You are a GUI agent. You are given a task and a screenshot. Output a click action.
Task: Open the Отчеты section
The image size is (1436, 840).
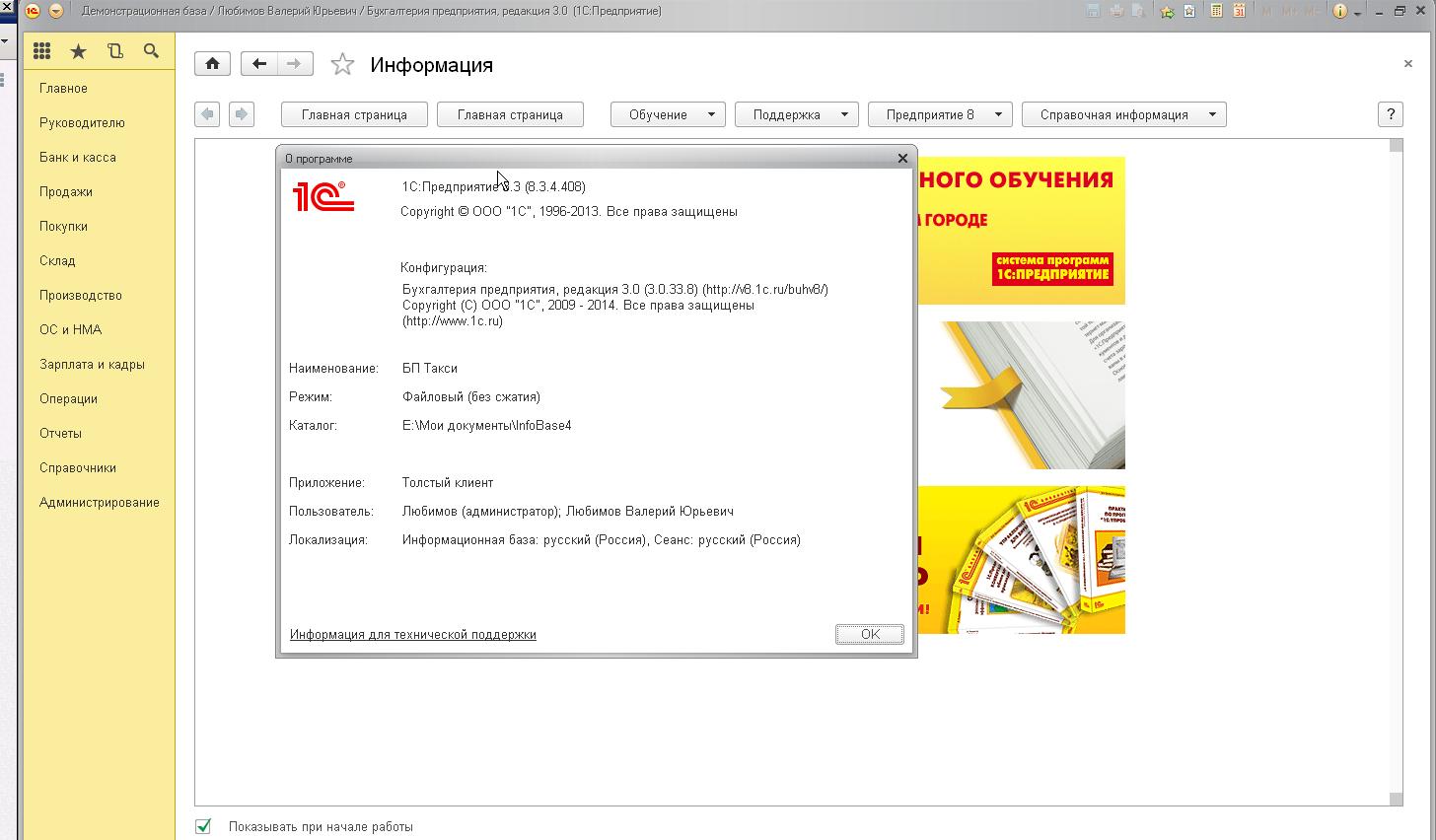[x=60, y=433]
